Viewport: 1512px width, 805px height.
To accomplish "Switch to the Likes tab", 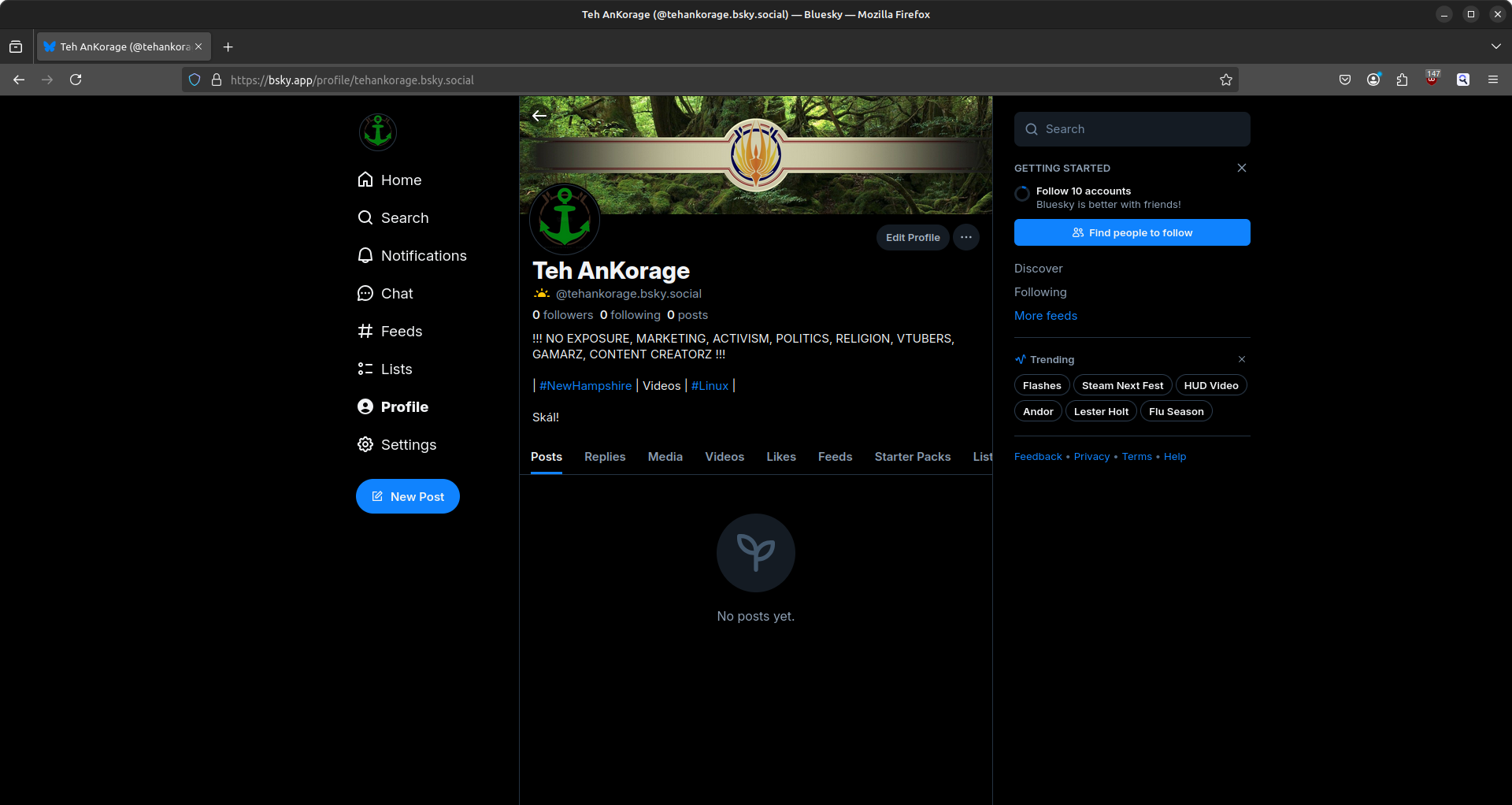I will pos(781,457).
